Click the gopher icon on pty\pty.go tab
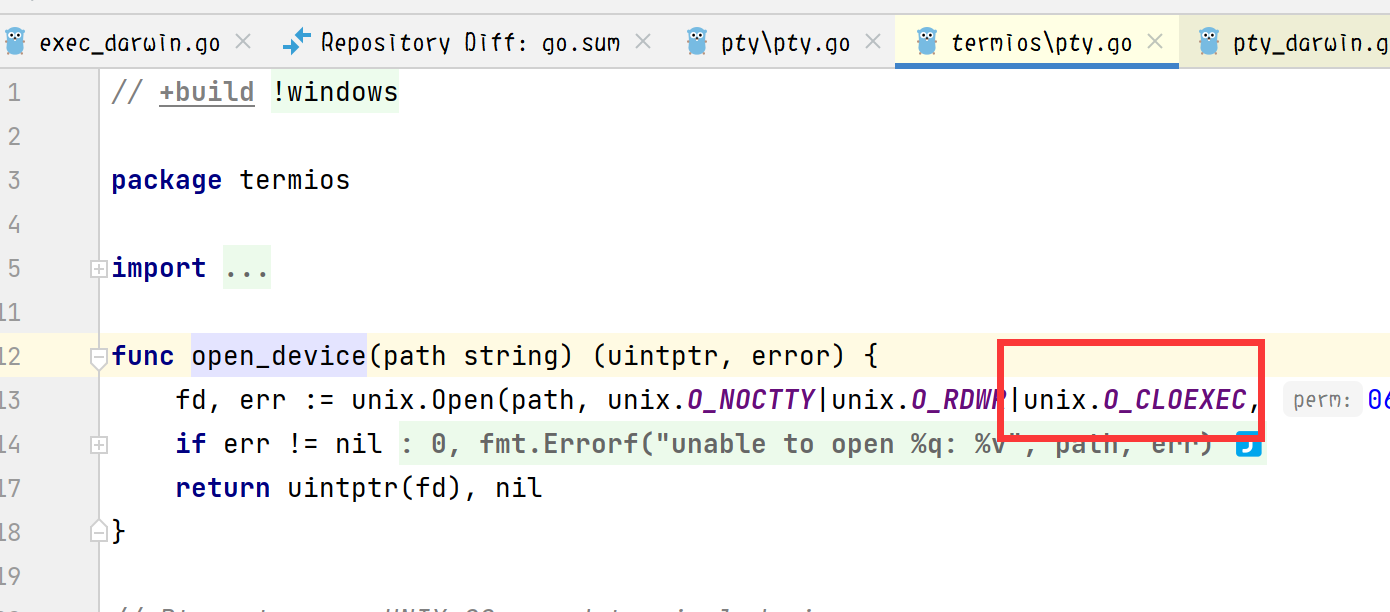Image resolution: width=1390 pixels, height=612 pixels. point(697,42)
